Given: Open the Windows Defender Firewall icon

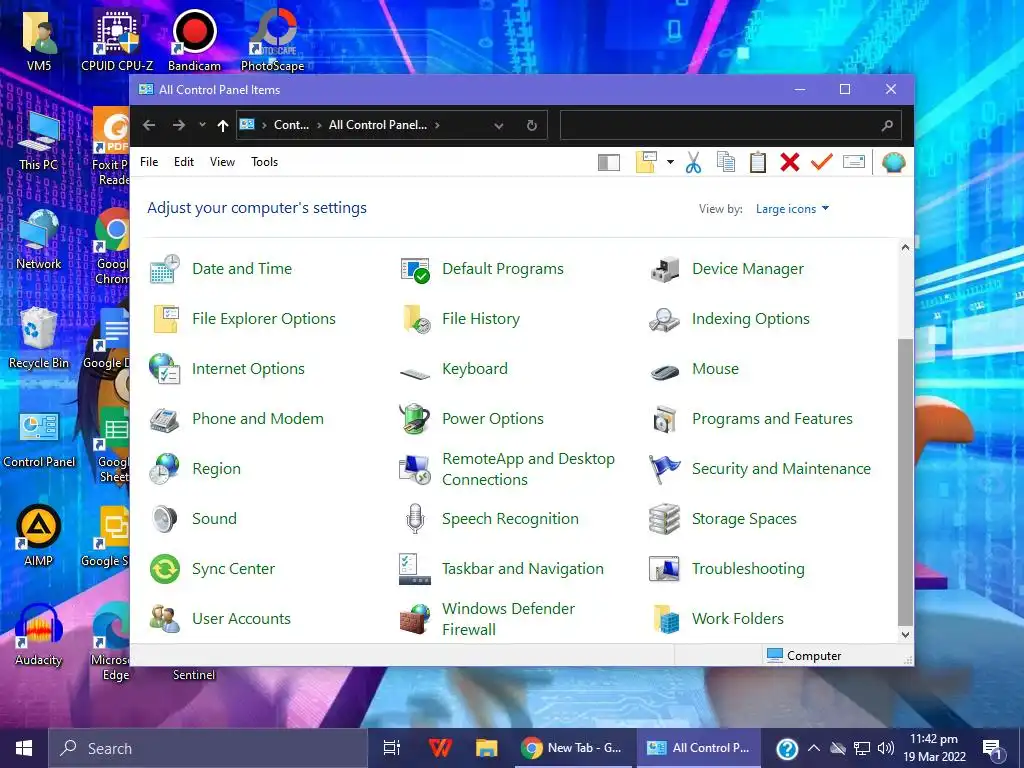Looking at the screenshot, I should tap(415, 619).
